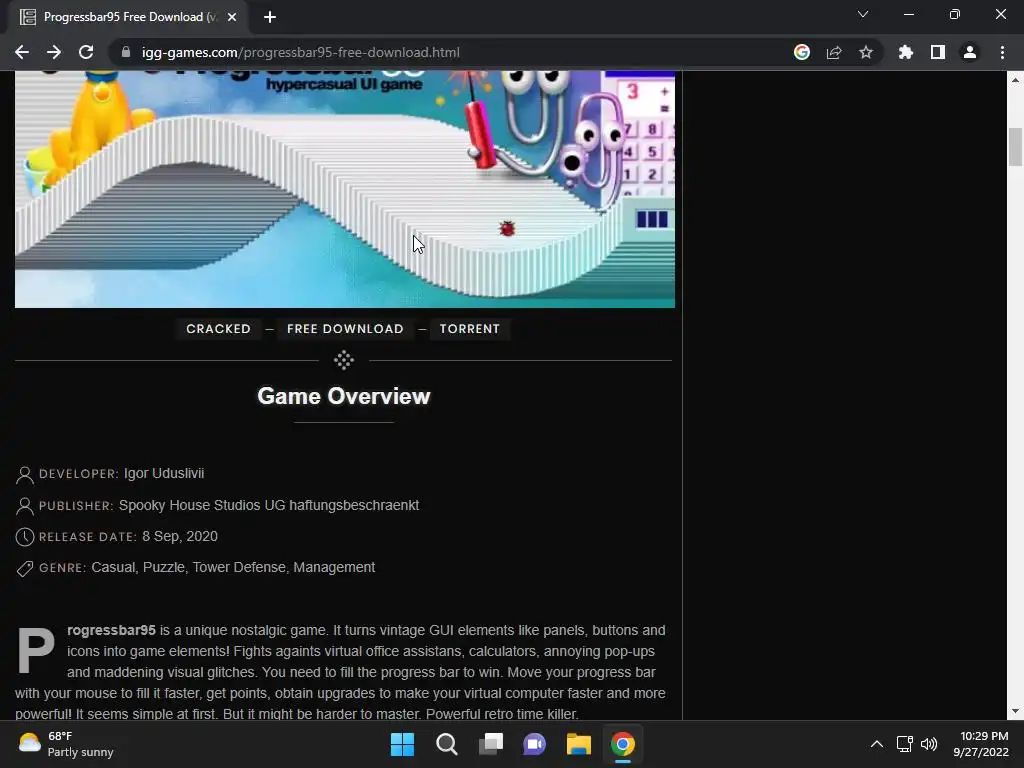This screenshot has width=1024, height=768.
Task: Share this page via the share icon
Action: [x=833, y=52]
